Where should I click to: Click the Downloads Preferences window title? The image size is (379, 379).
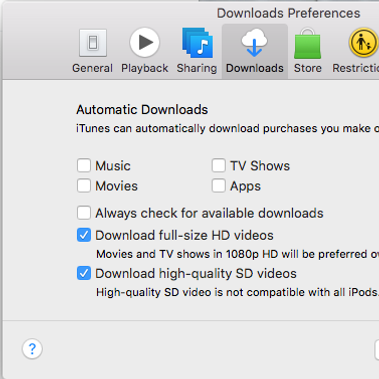coord(288,13)
